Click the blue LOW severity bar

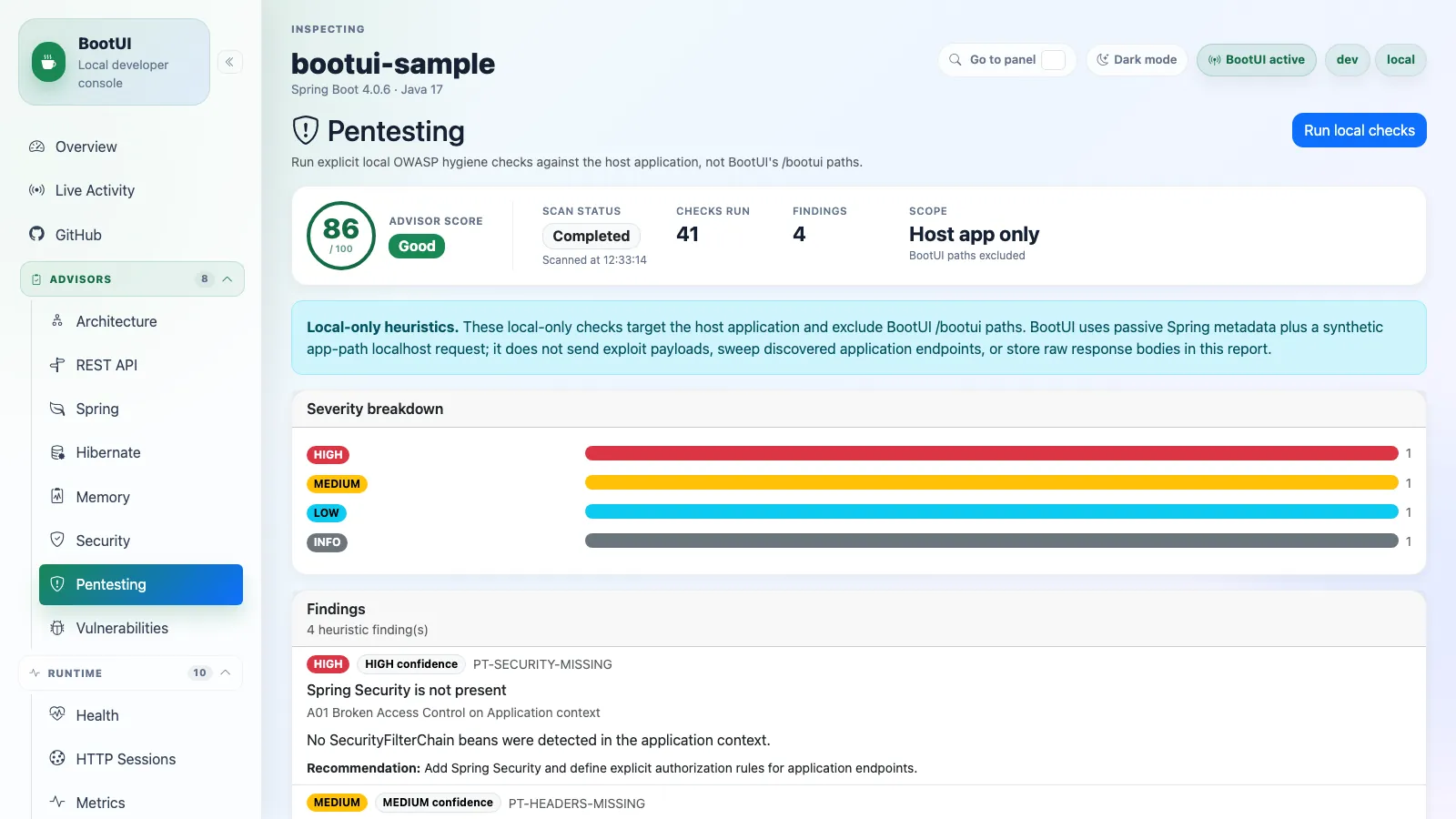coord(992,511)
